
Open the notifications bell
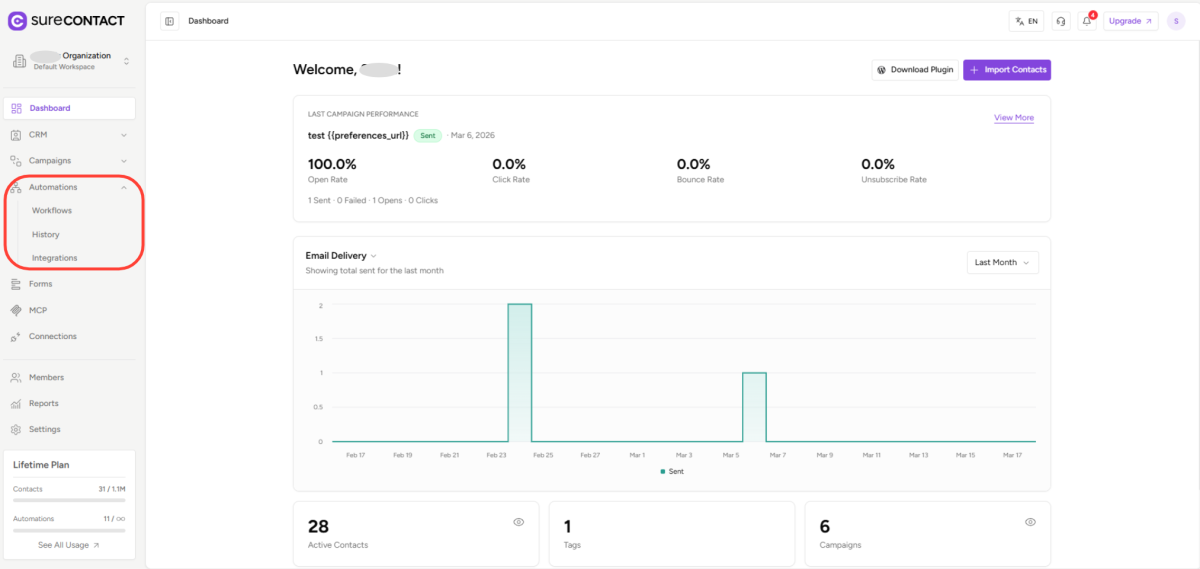1086,21
